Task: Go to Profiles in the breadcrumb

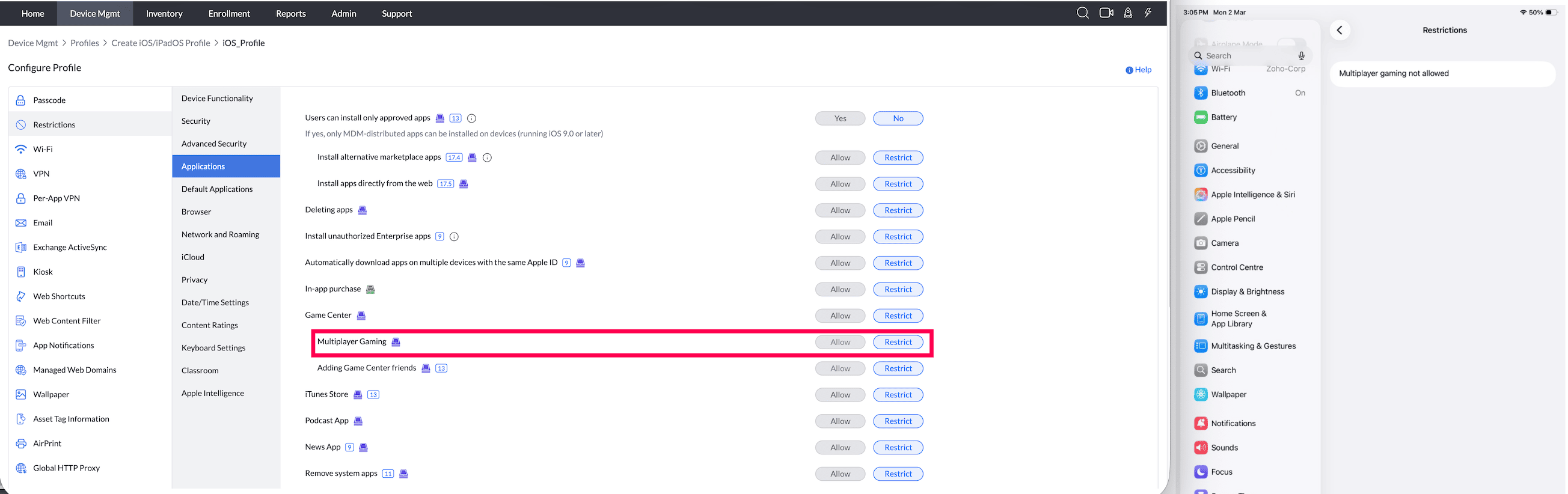Action: 85,43
